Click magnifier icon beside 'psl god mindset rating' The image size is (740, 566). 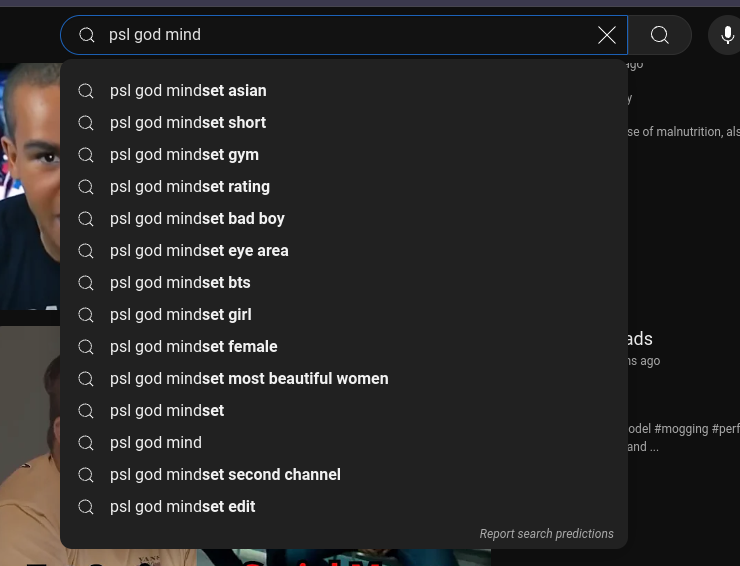pos(86,187)
